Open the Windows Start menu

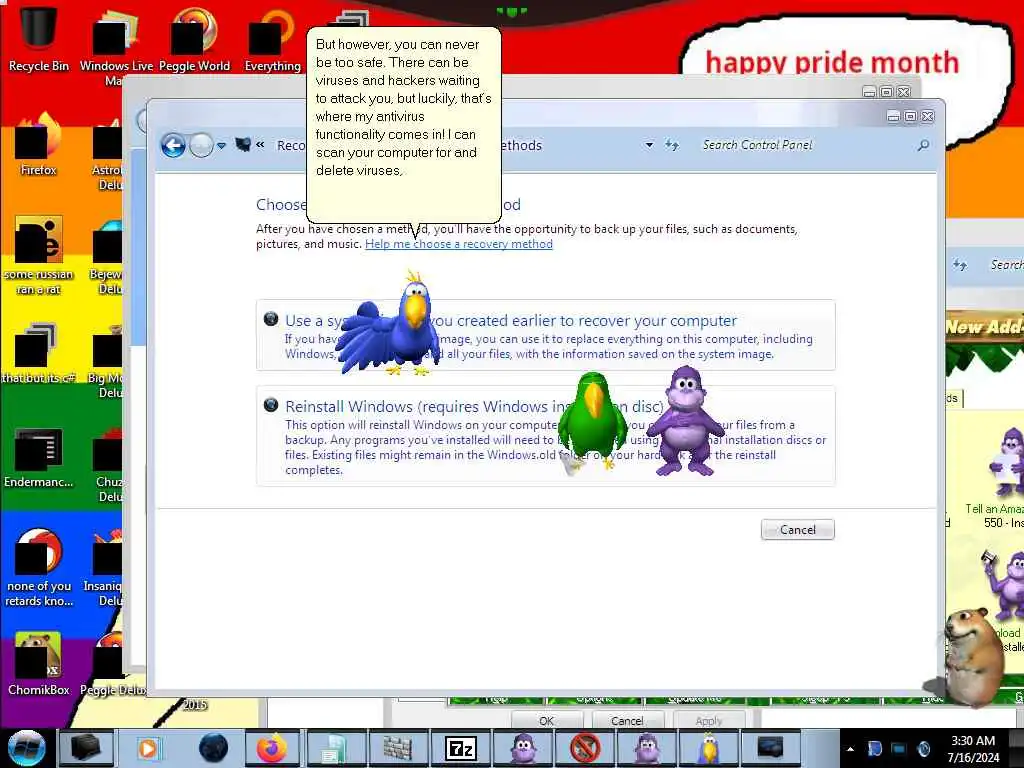pyautogui.click(x=26, y=748)
